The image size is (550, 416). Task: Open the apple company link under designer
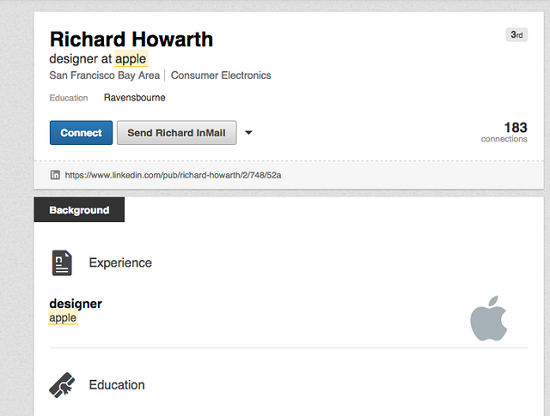click(63, 318)
